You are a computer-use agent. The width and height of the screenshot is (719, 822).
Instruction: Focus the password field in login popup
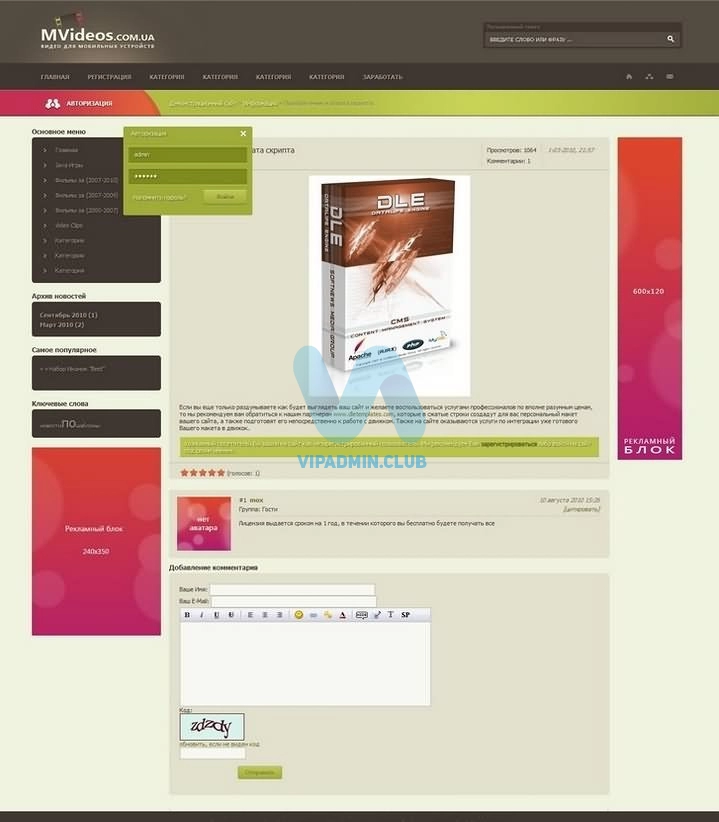(x=188, y=176)
